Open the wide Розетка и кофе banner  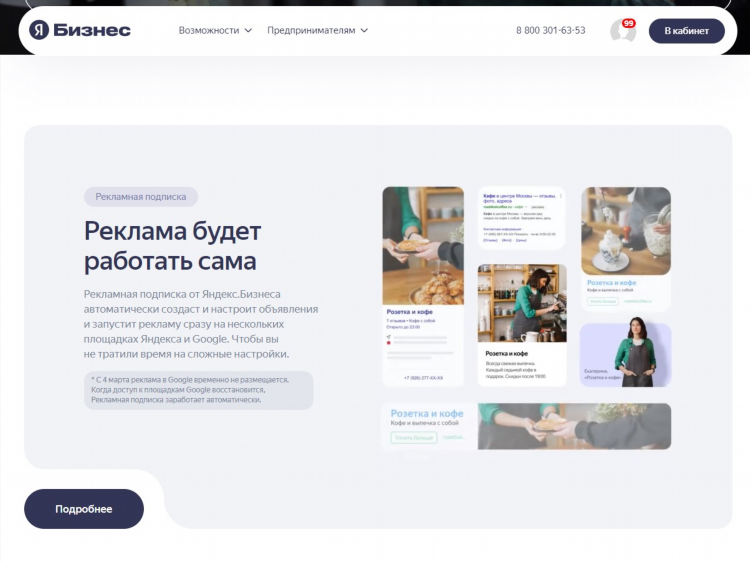[526, 426]
